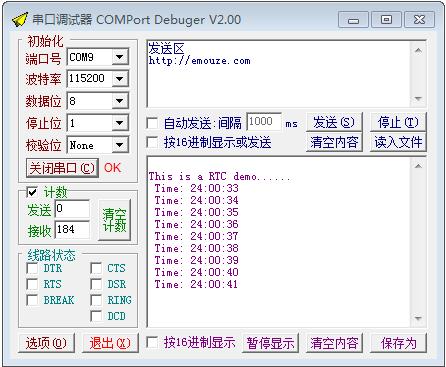
Task: Enable 自动发送 auto-send checkbox
Action: [x=152, y=123]
